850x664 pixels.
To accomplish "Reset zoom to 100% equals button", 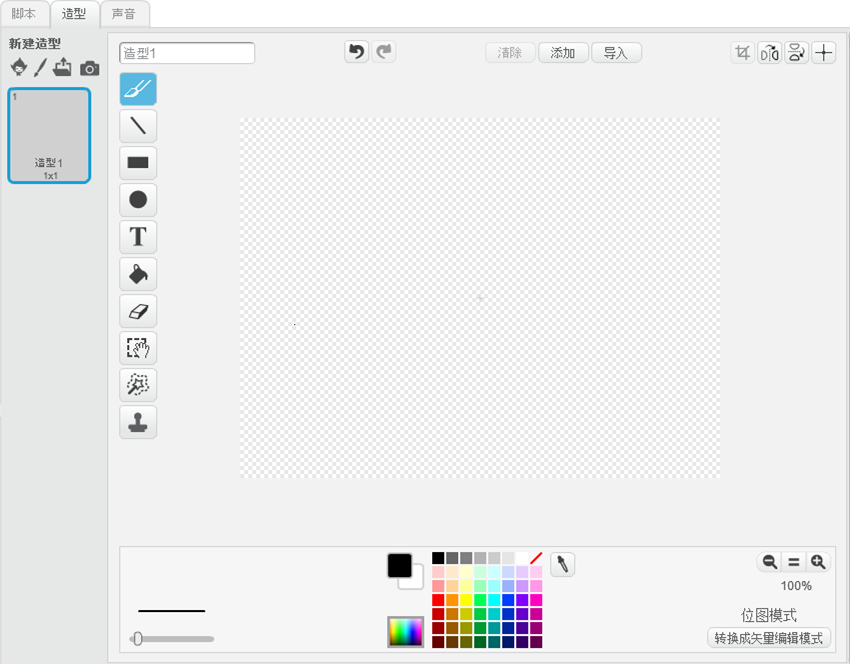I will (x=794, y=562).
